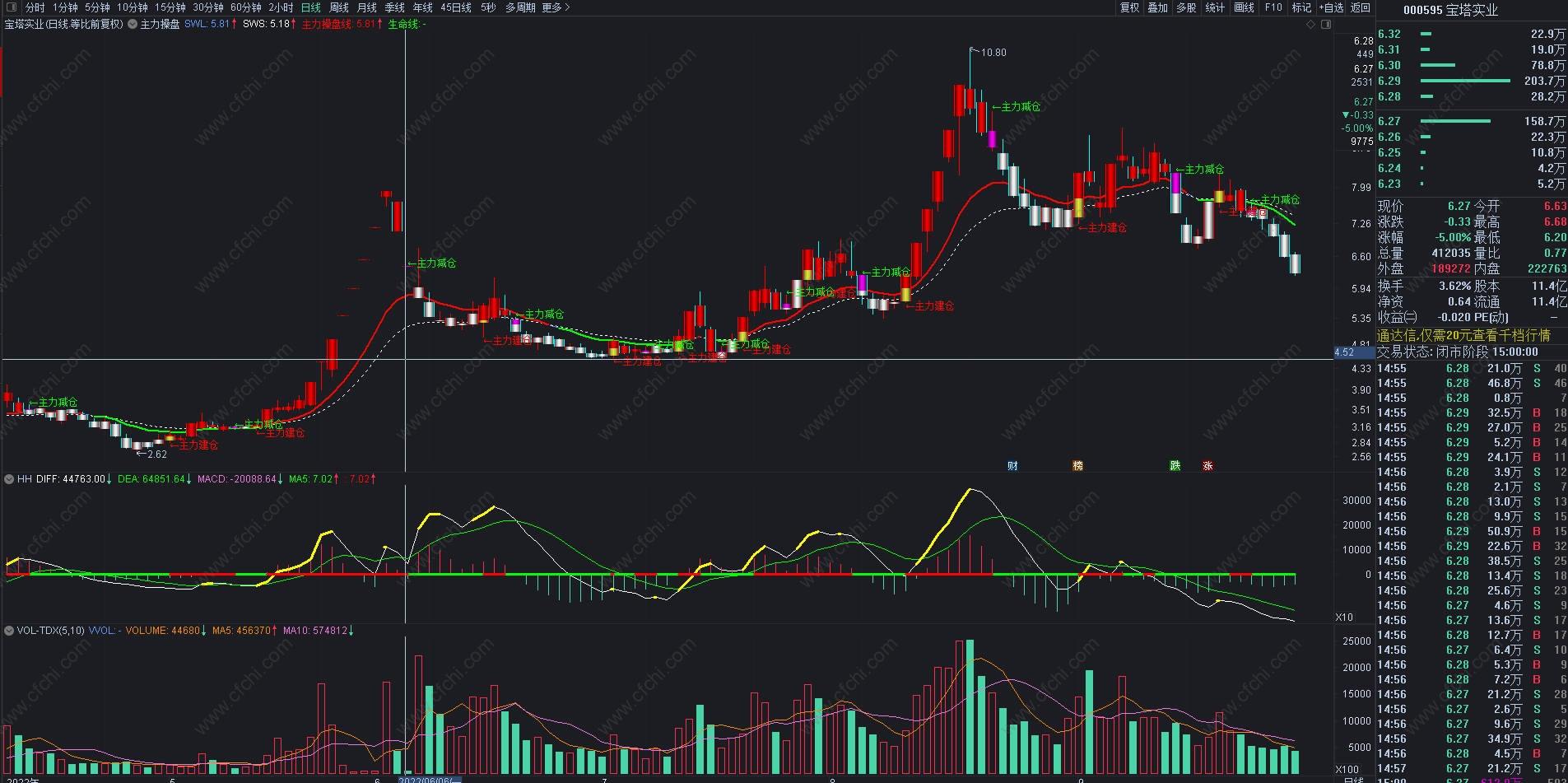
Task: Open the 主力操盘 indicator dropdown circle
Action: [133, 25]
